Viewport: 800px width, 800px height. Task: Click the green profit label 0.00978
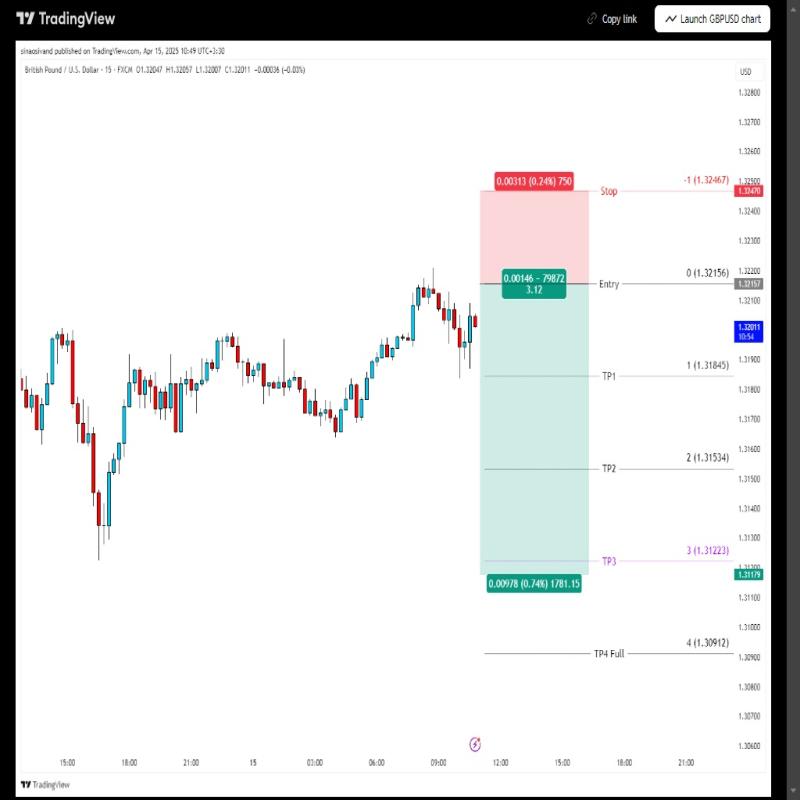click(534, 584)
